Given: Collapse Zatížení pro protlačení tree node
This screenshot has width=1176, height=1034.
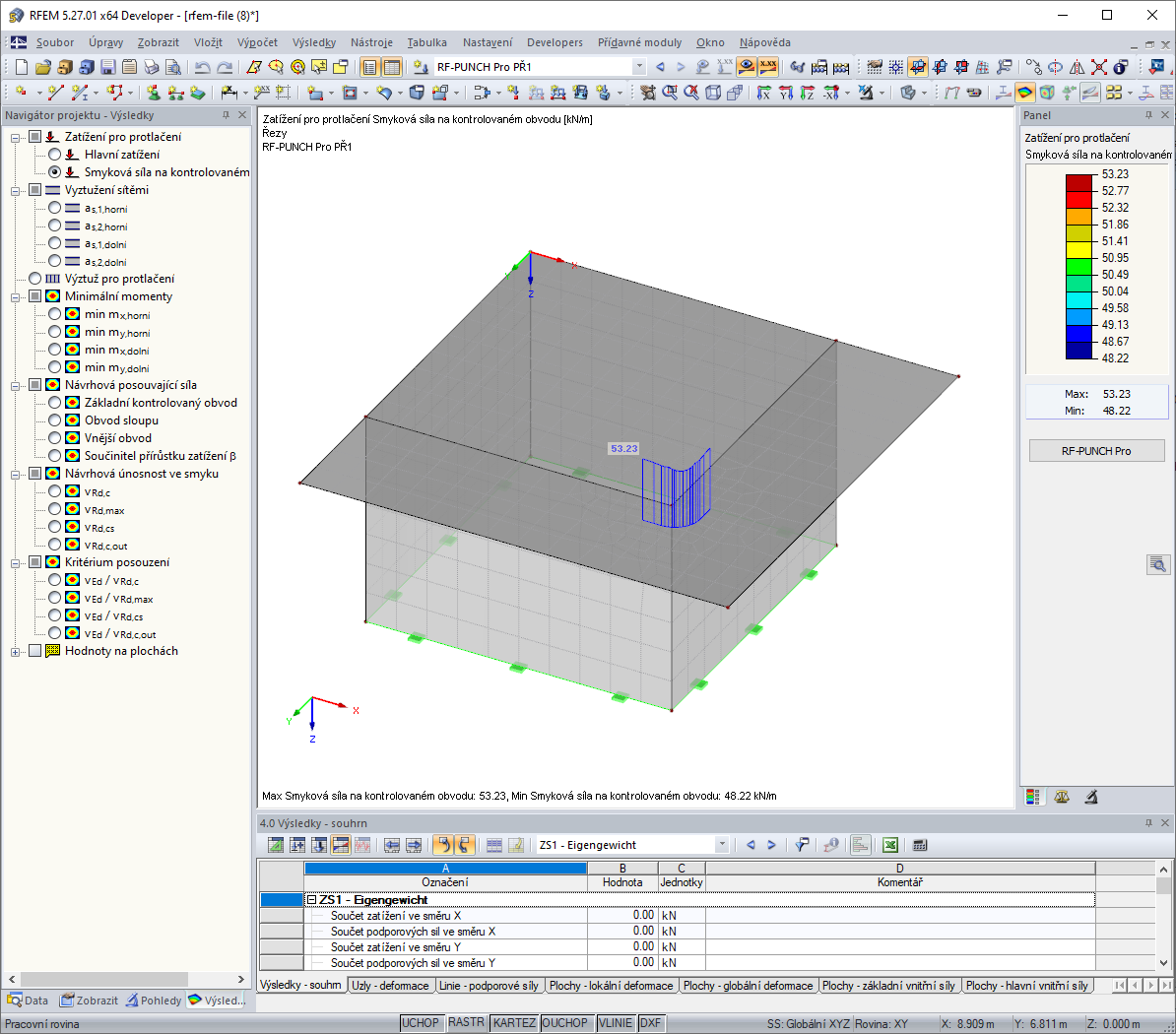Looking at the screenshot, I should tap(15, 137).
